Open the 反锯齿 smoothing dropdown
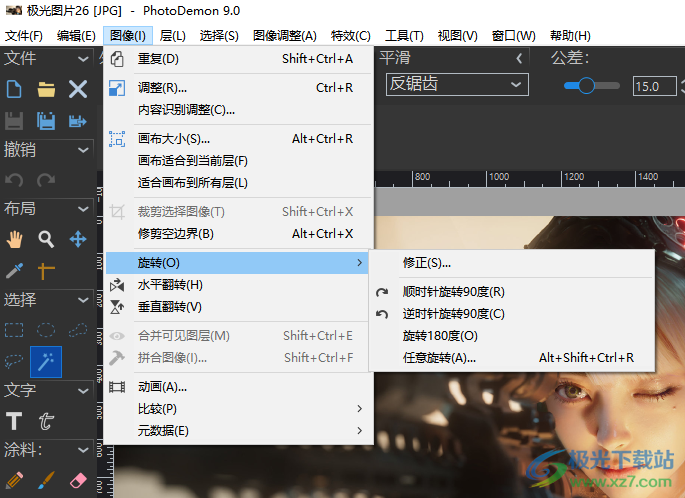The image size is (685, 498). (457, 84)
